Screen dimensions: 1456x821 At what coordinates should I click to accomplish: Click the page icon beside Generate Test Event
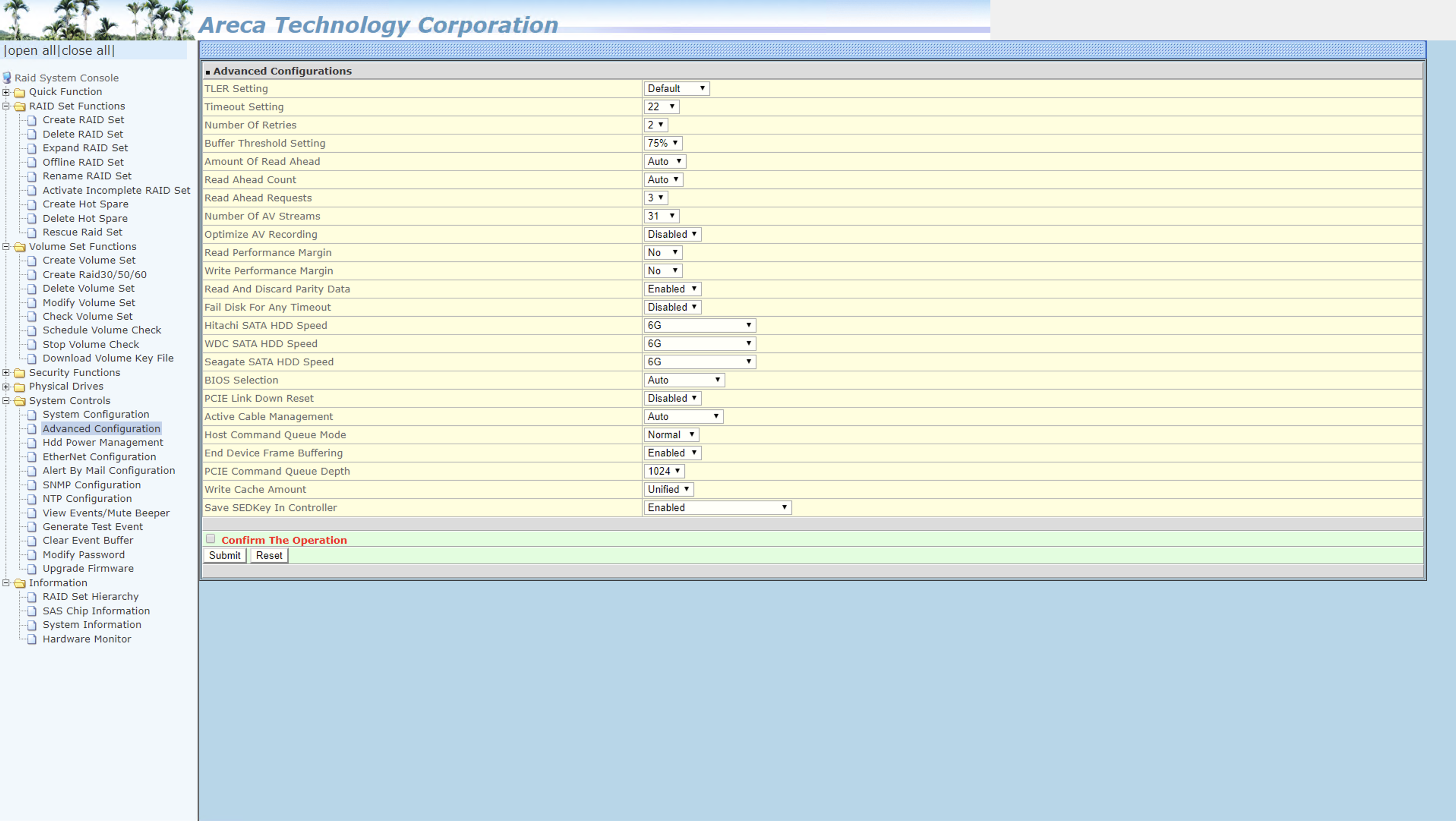coord(32,527)
